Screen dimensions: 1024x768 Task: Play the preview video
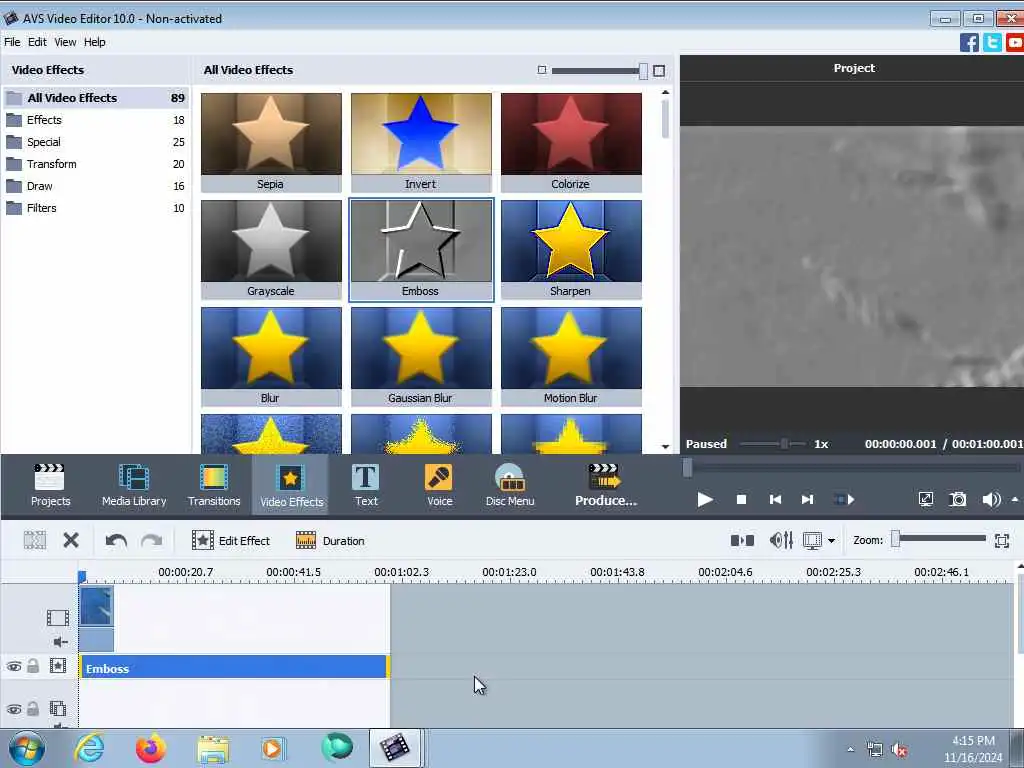pyautogui.click(x=705, y=500)
